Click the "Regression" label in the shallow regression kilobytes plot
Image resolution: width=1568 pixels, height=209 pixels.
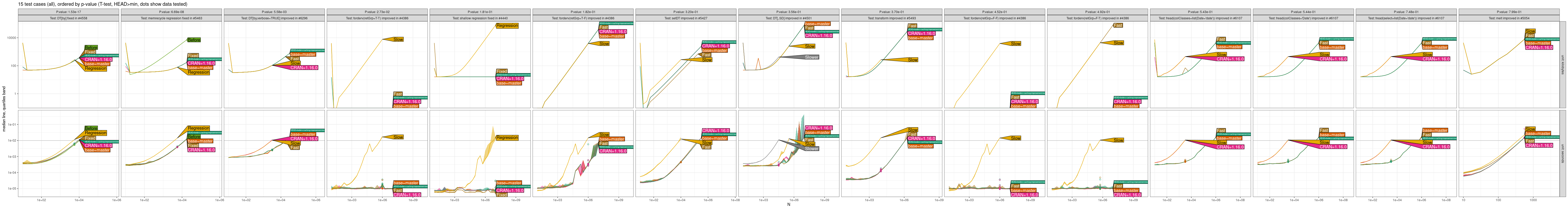[x=506, y=26]
